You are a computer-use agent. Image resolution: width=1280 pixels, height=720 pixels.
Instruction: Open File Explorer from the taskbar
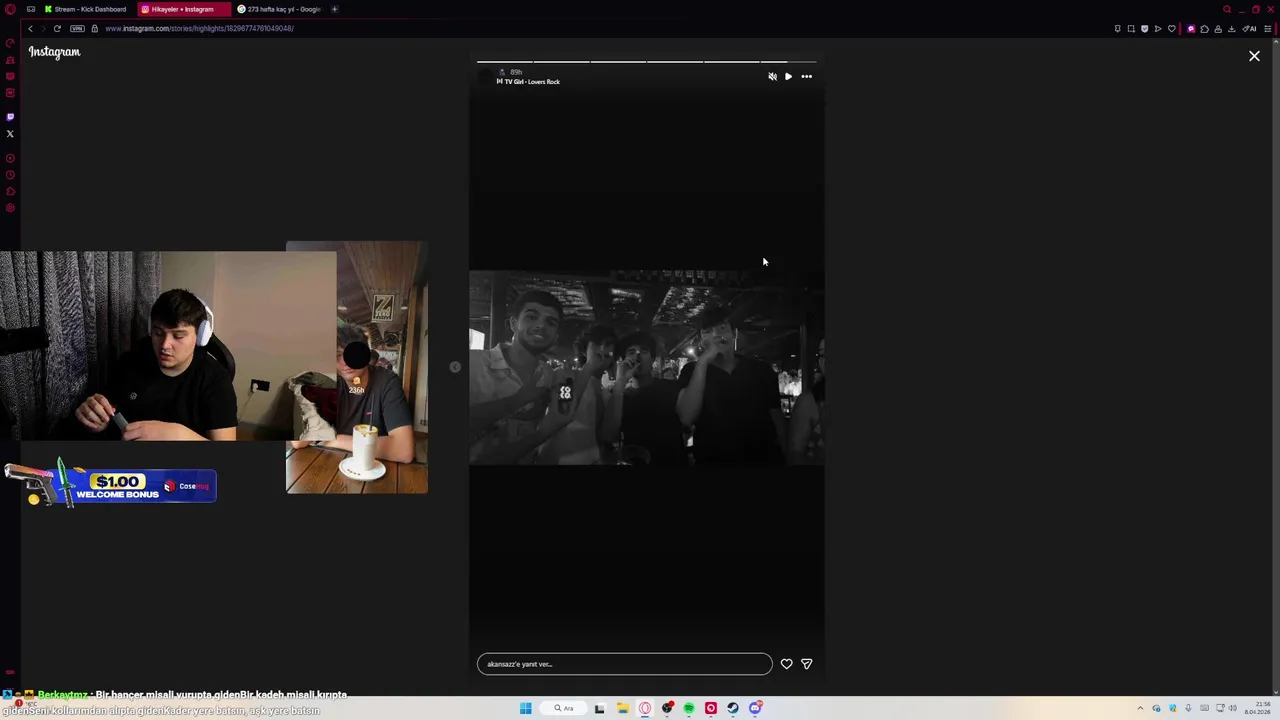click(x=623, y=708)
